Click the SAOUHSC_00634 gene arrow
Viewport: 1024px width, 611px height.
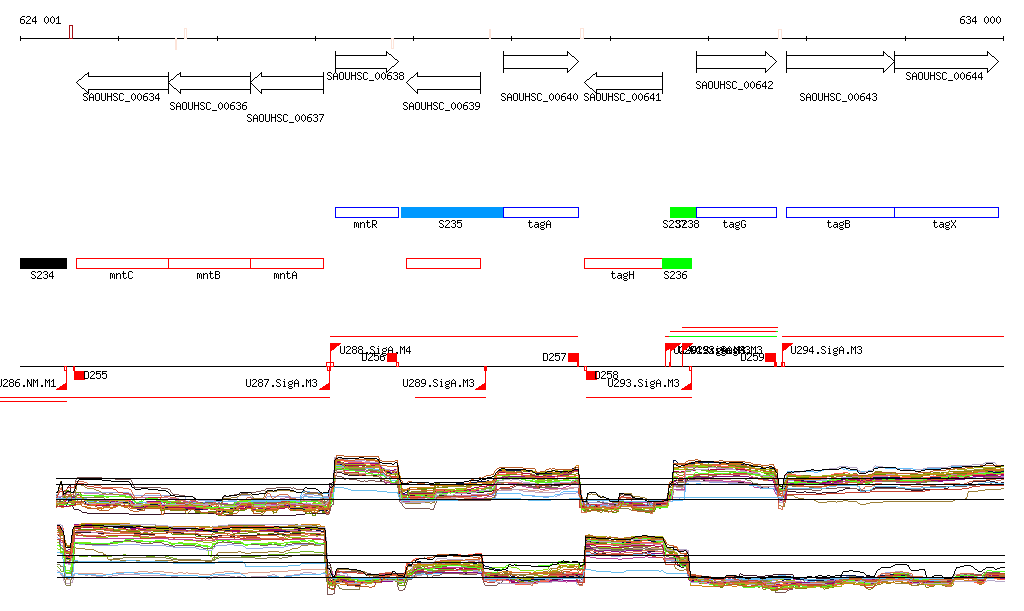point(122,83)
